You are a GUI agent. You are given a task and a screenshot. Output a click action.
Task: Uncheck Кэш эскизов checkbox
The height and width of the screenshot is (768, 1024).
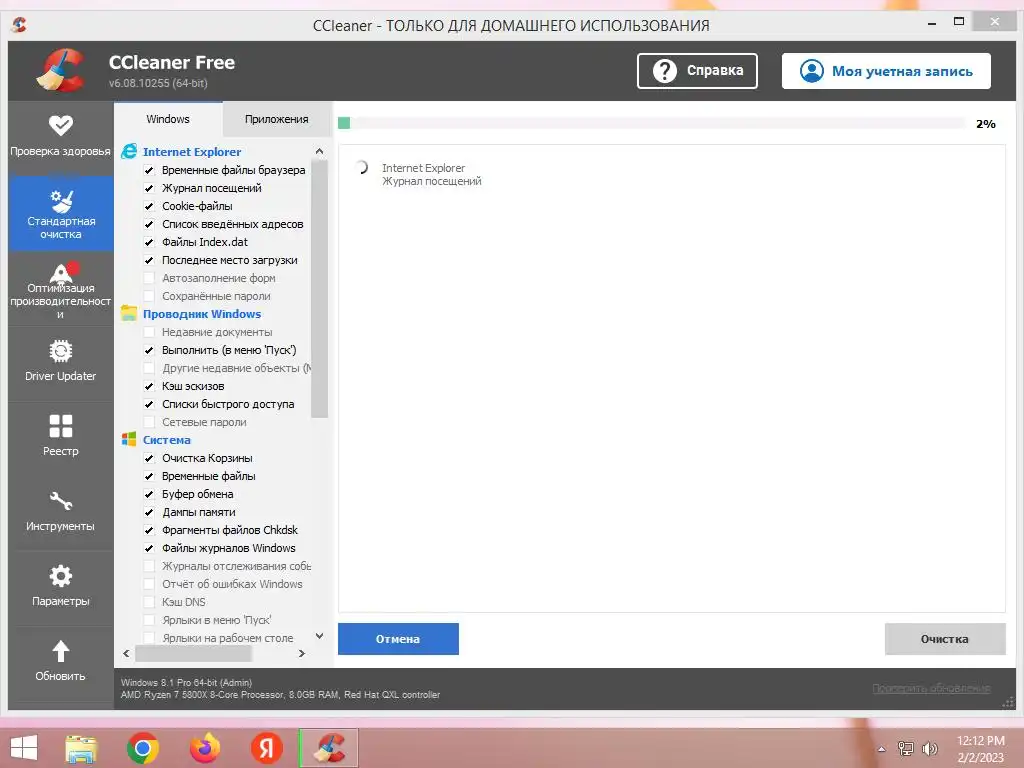tap(149, 386)
